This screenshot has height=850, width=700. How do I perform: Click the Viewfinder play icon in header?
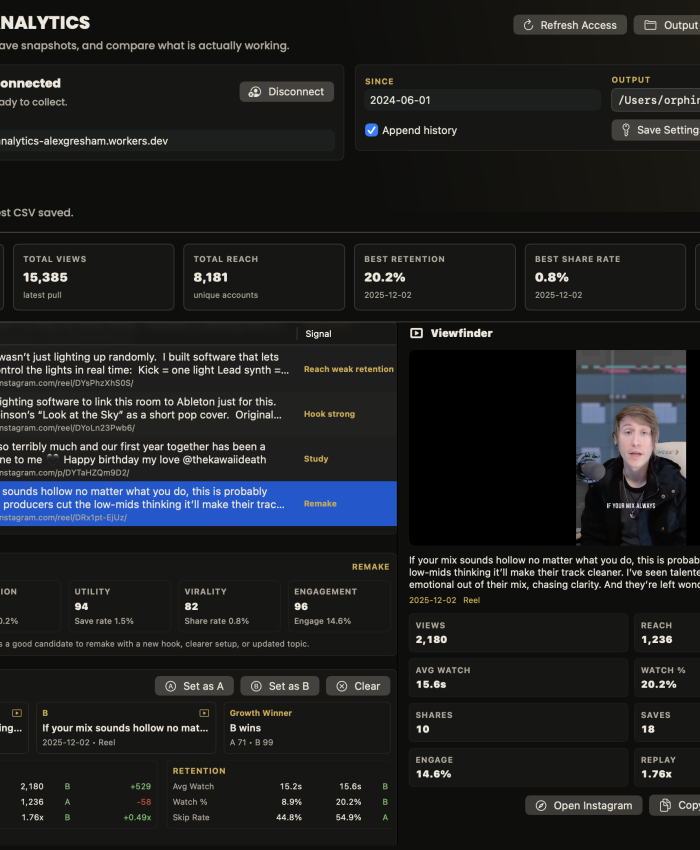[416, 333]
